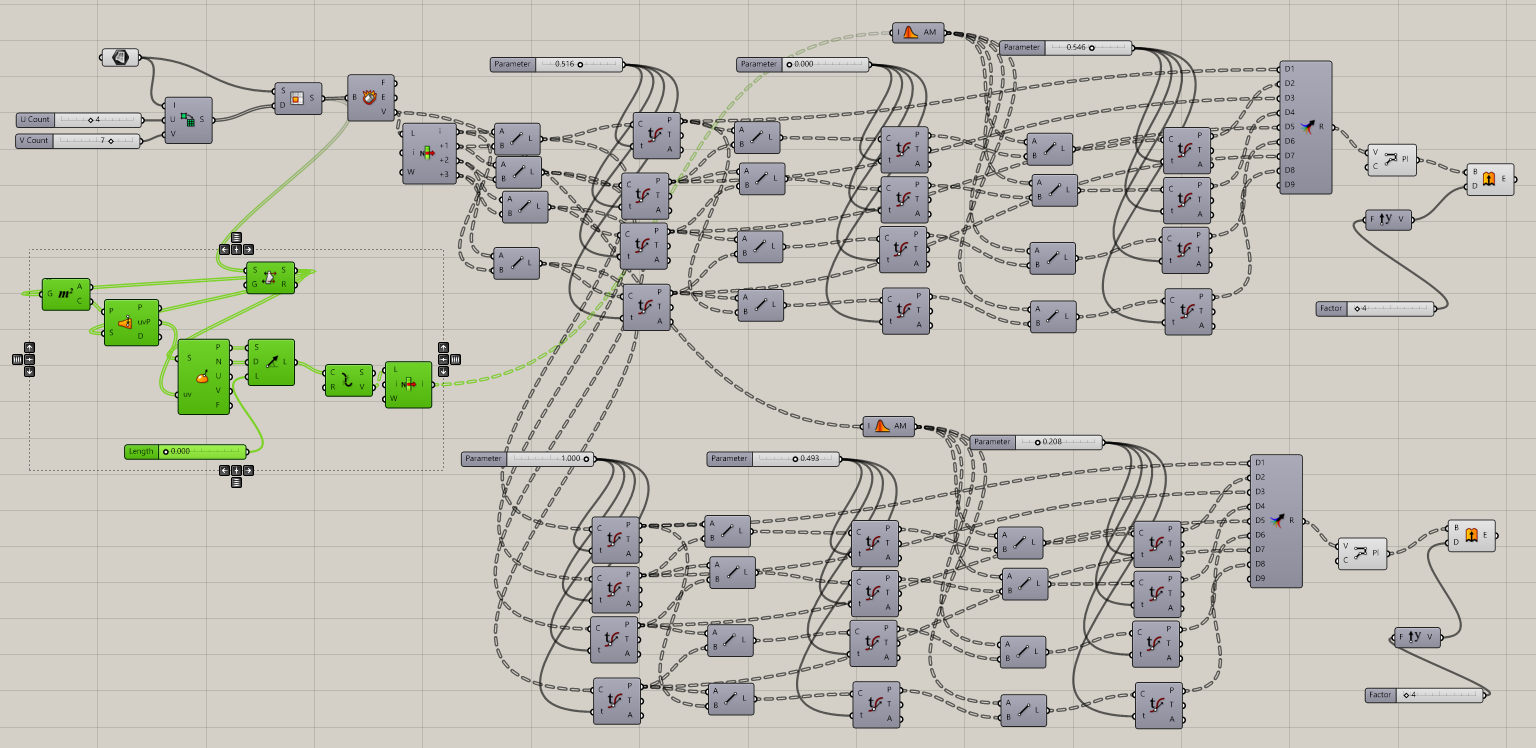Select the Deconstruct Brep component icon
The image size is (1536, 748).
[x=370, y=98]
